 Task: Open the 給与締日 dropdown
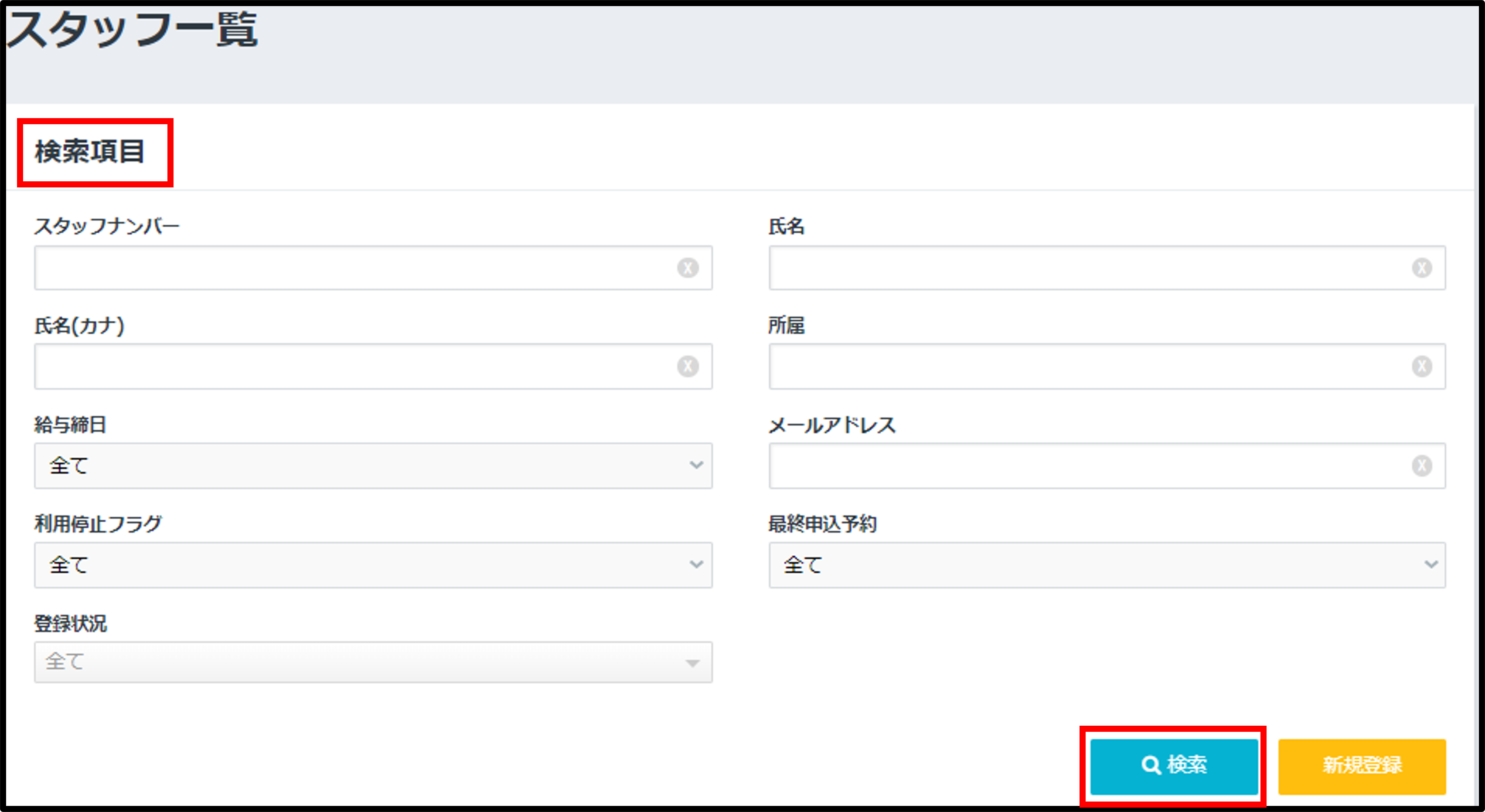point(373,465)
